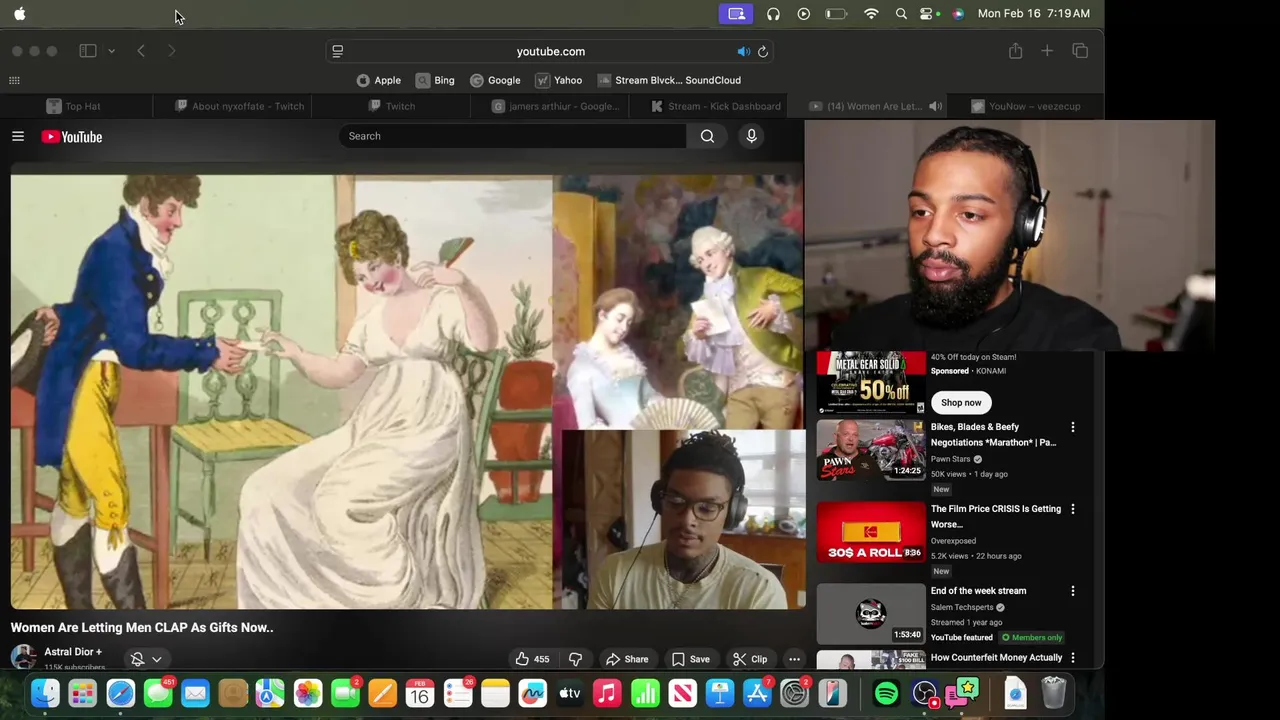Expand the tab group dropdown arrow
This screenshot has height=720, width=1280.
(x=111, y=51)
